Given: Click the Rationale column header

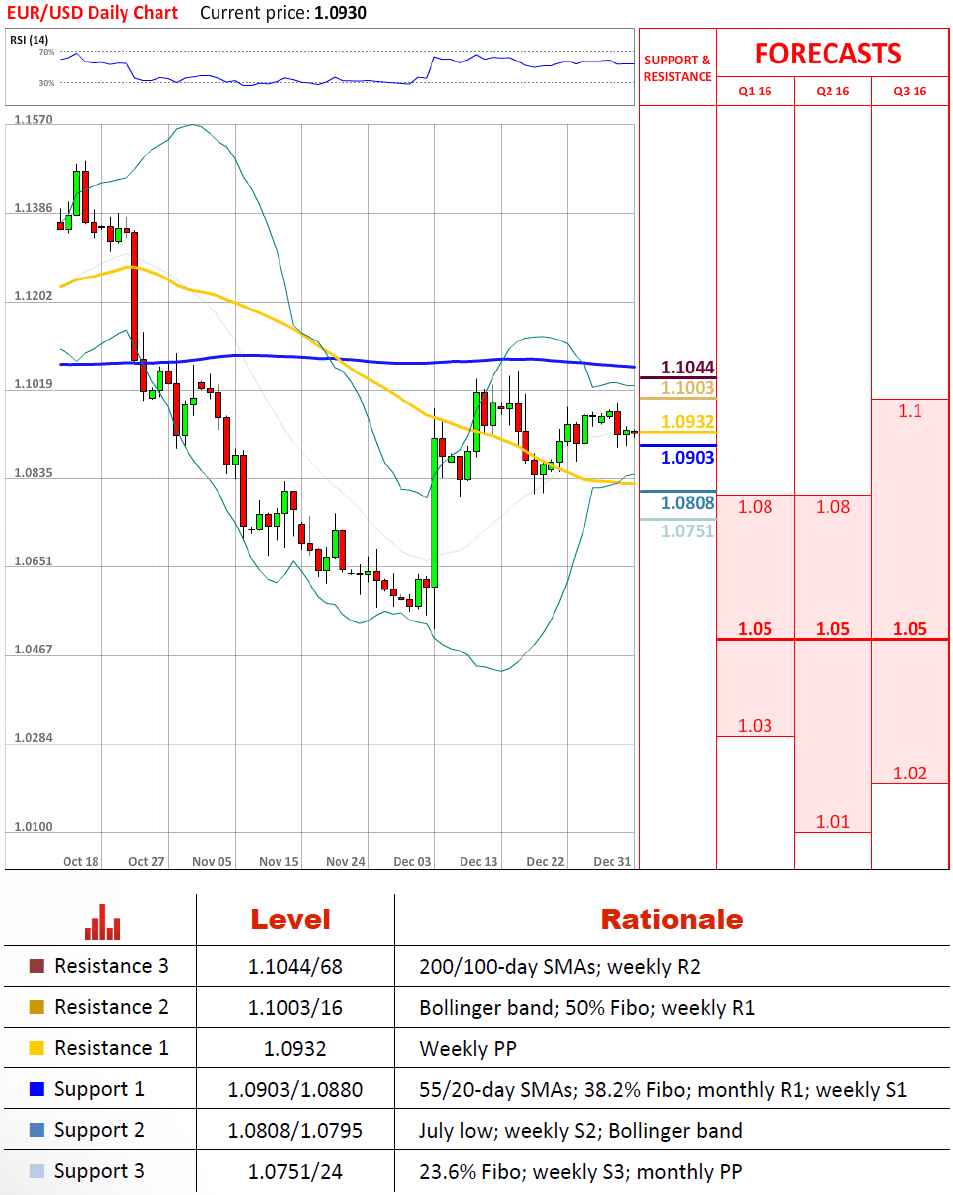Looking at the screenshot, I should (672, 920).
